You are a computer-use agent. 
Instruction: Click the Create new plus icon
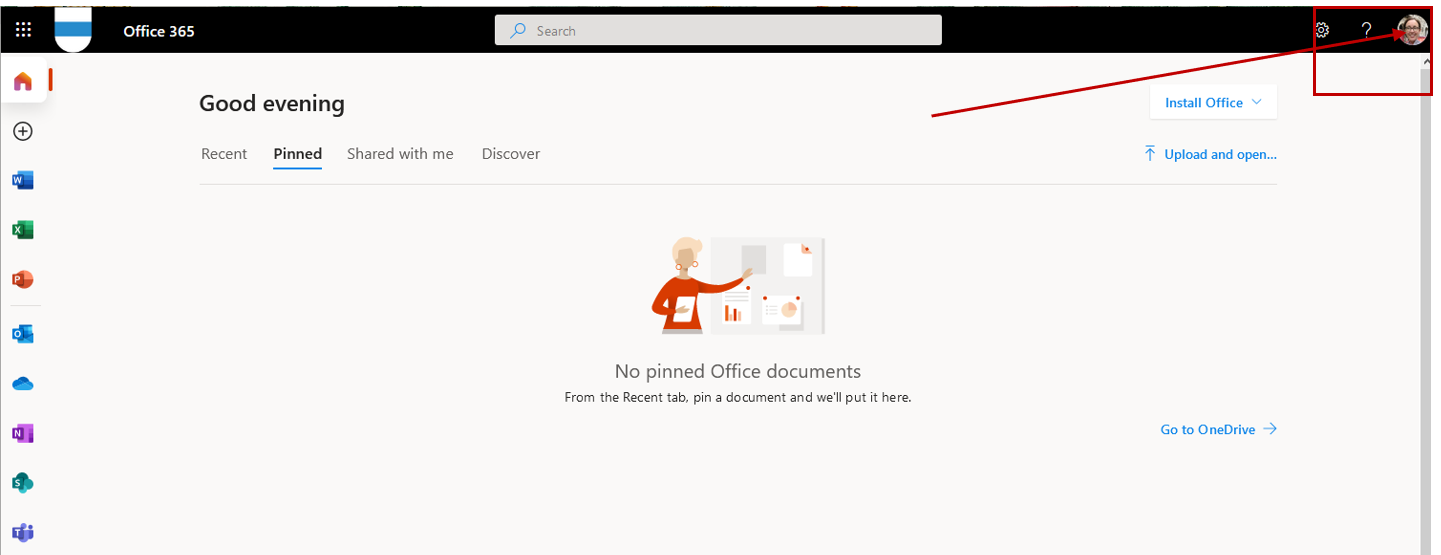coord(23,131)
